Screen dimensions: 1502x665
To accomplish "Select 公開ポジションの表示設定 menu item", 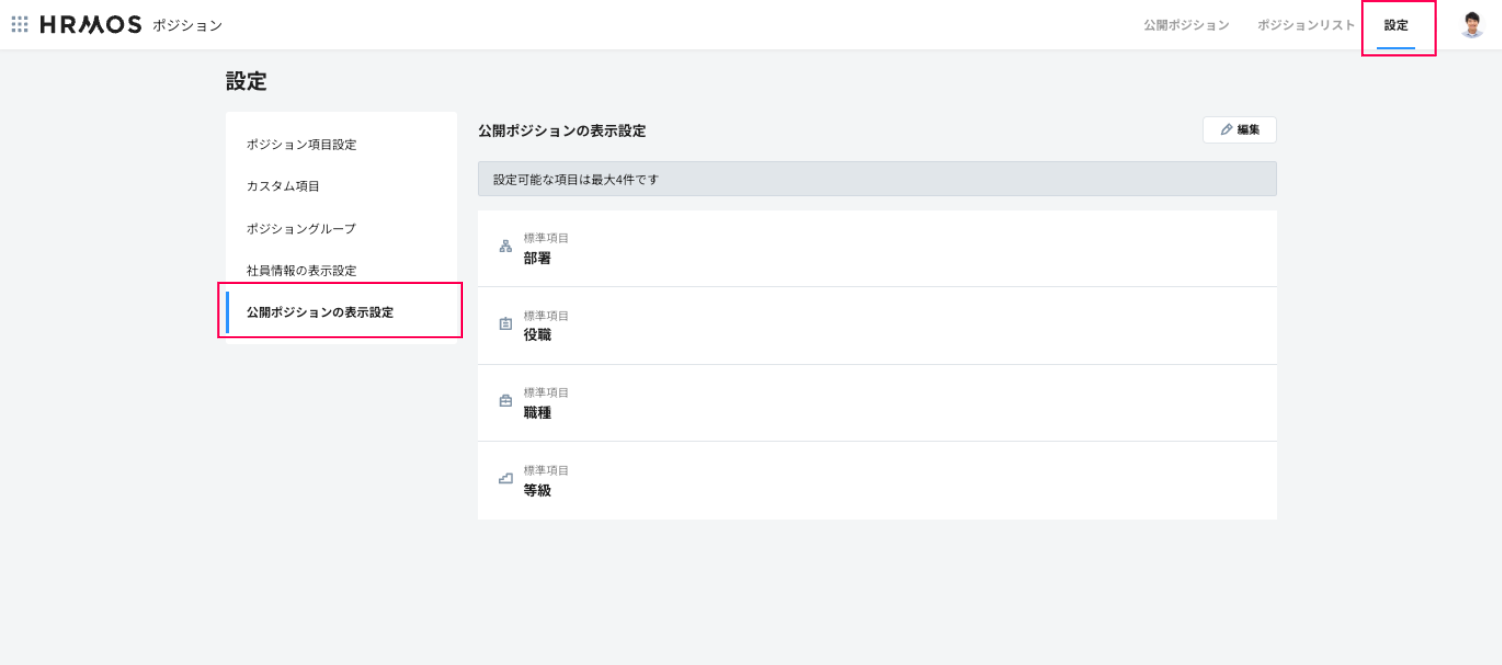I will point(320,313).
